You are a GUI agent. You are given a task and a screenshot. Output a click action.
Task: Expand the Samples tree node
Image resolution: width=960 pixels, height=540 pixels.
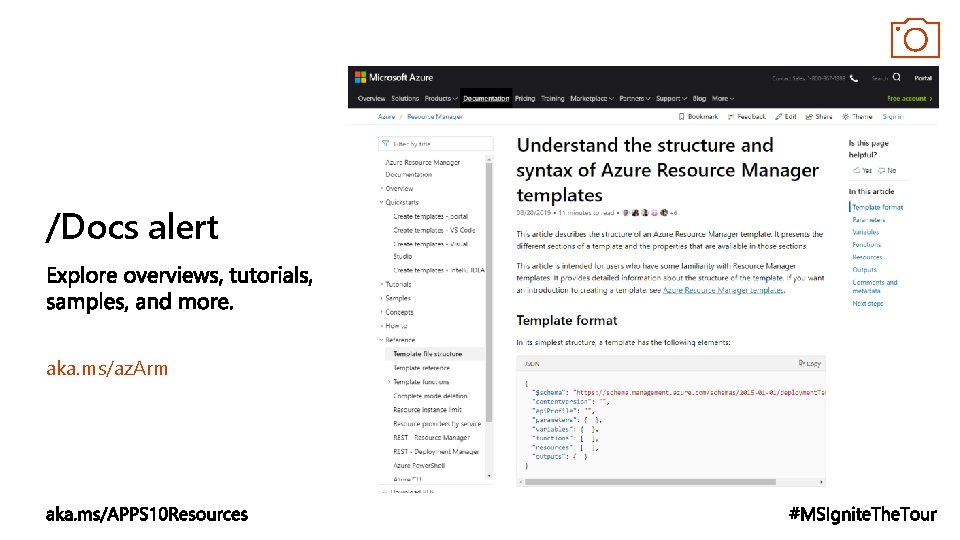click(x=381, y=298)
